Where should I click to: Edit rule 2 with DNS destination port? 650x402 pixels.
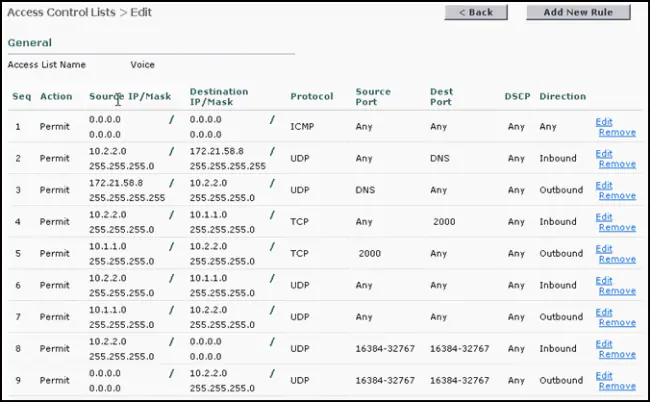click(x=604, y=154)
